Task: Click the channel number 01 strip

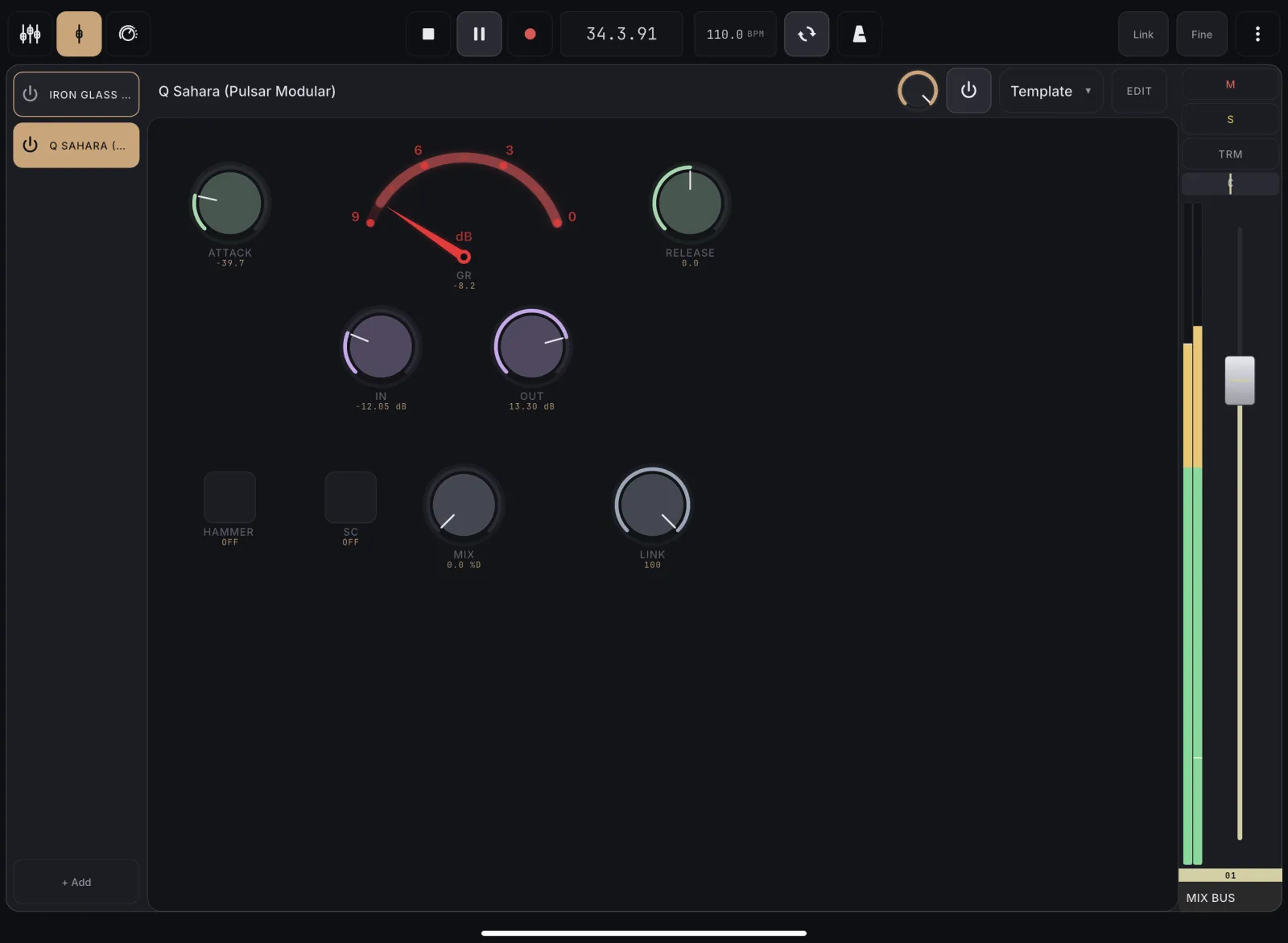Action: pyautogui.click(x=1230, y=875)
